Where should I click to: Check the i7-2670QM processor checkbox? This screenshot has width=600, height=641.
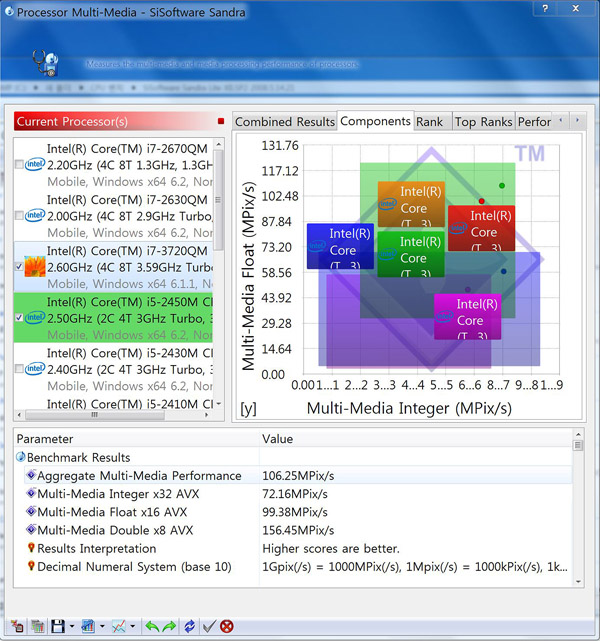pyautogui.click(x=19, y=164)
